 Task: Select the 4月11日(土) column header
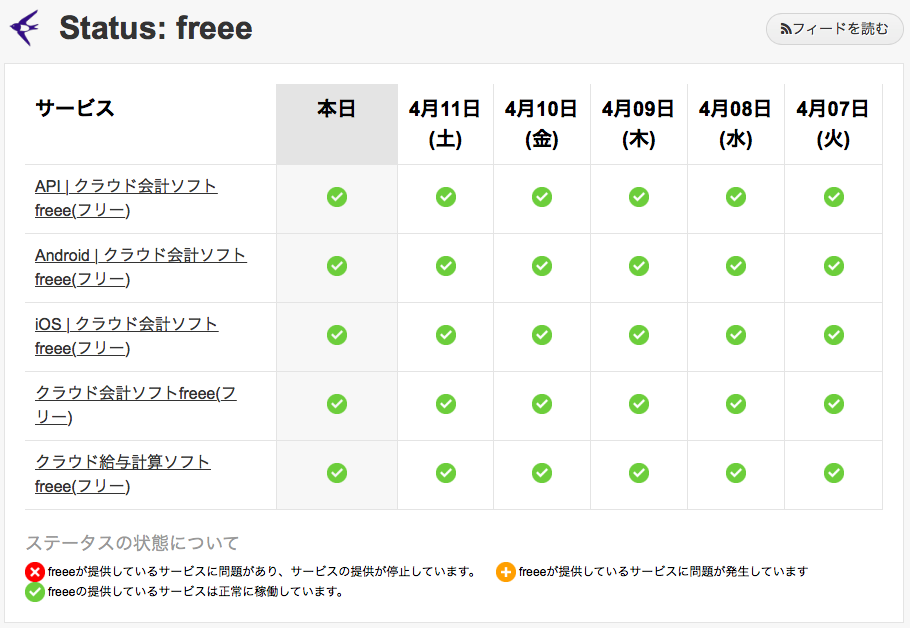tap(445, 124)
